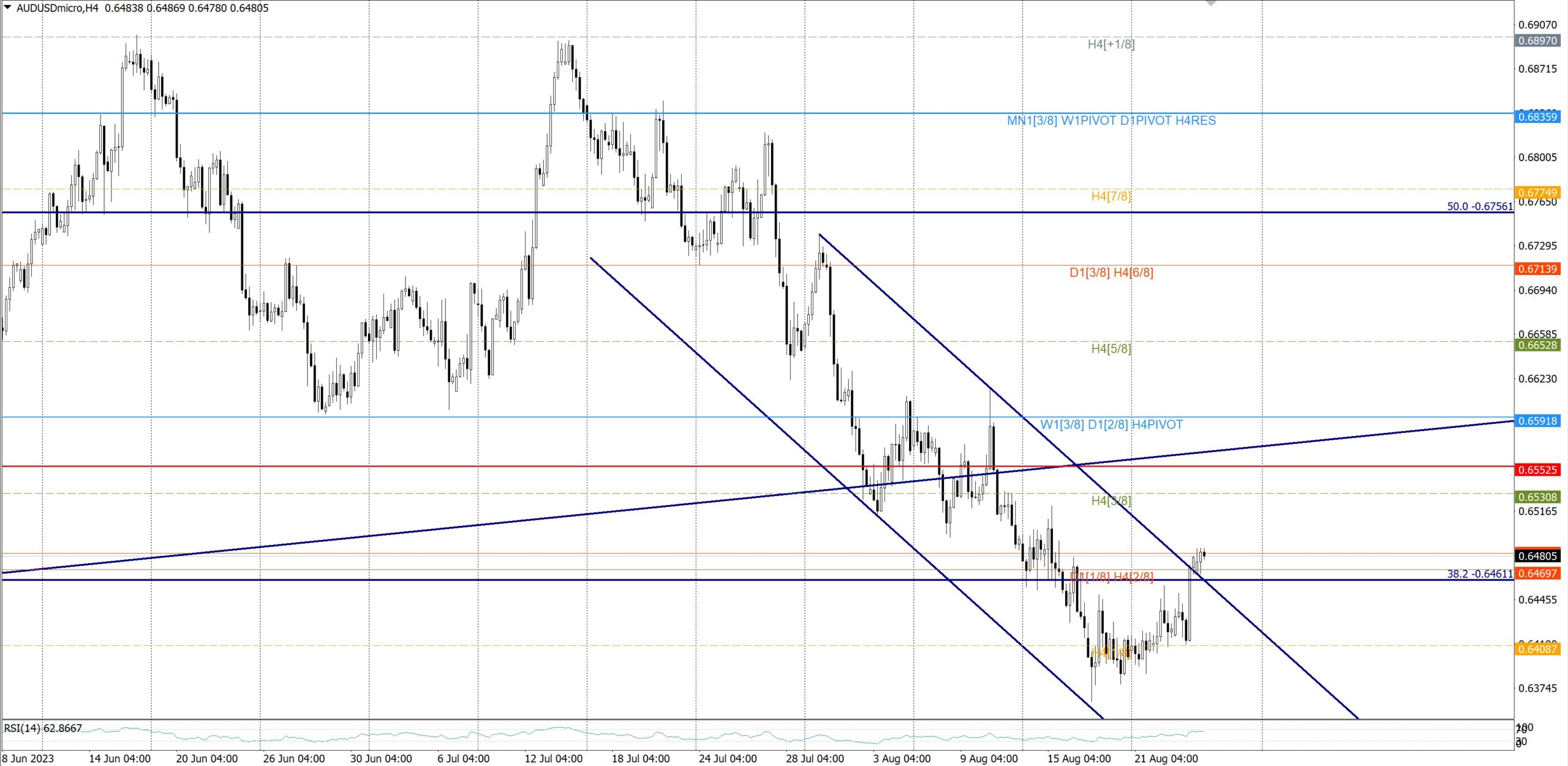Click the green 0.65308 price tag
This screenshot has width=1568, height=766.
[x=1537, y=497]
